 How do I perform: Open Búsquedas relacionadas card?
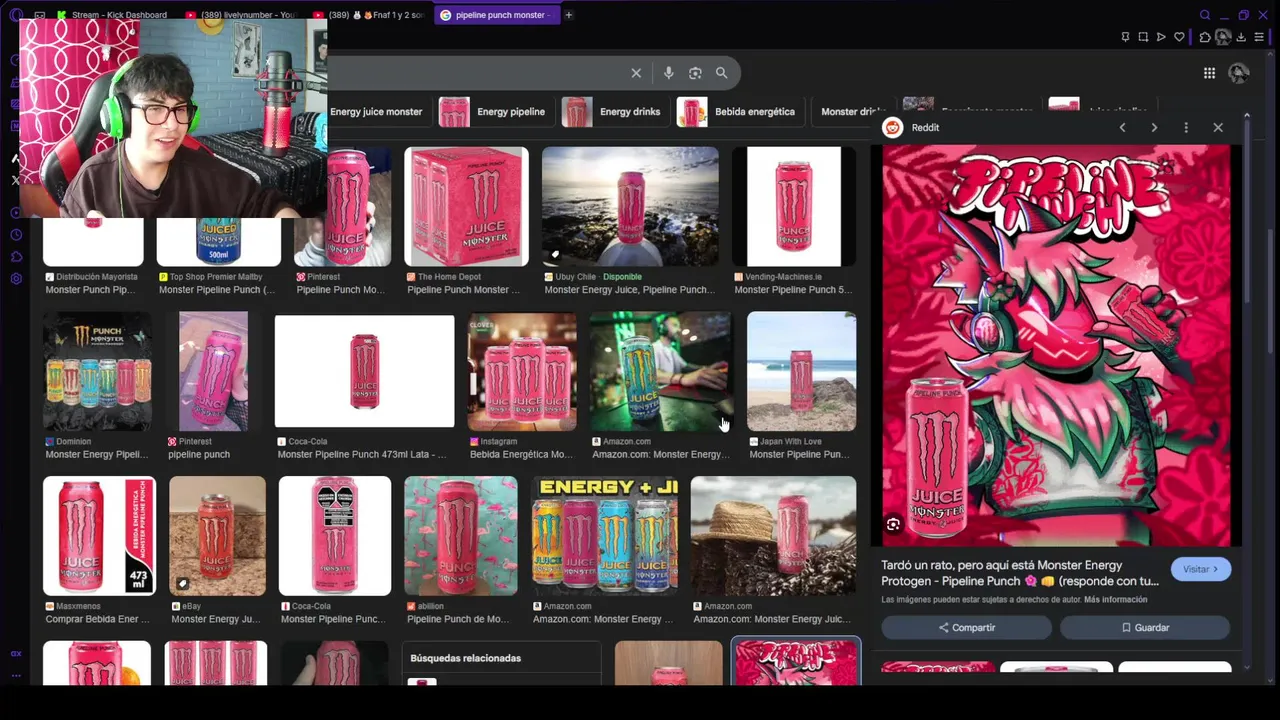click(501, 663)
